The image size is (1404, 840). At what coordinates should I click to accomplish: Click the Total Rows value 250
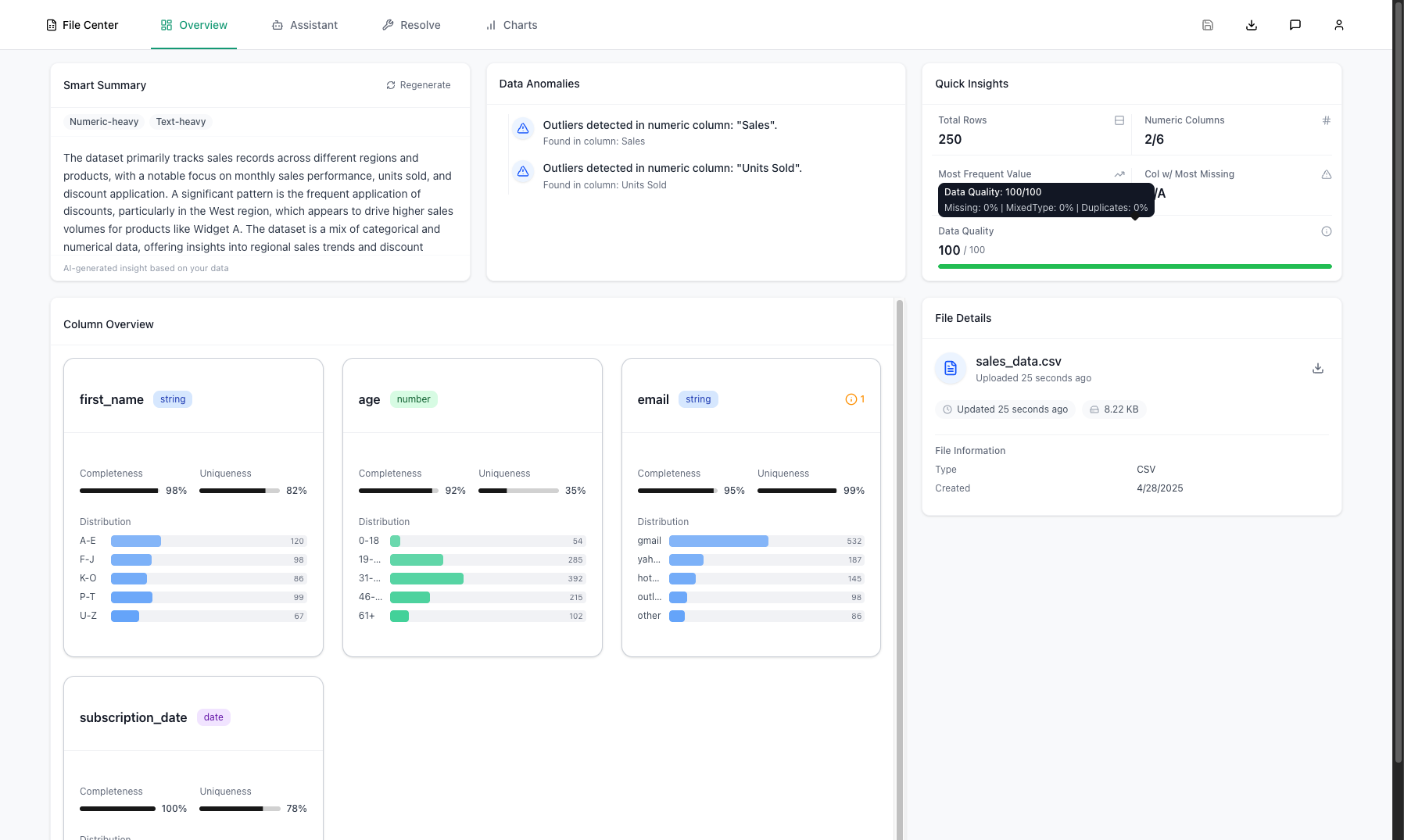tap(950, 139)
